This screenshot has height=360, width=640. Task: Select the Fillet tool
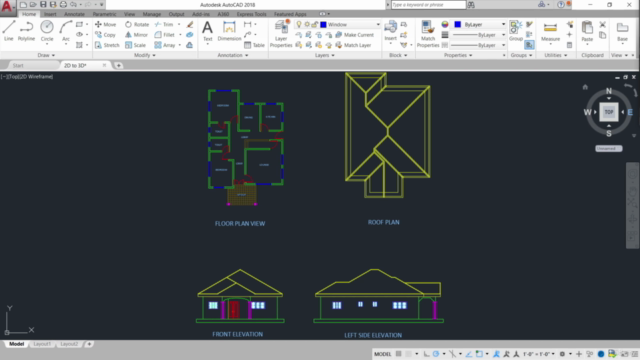pyautogui.click(x=165, y=35)
